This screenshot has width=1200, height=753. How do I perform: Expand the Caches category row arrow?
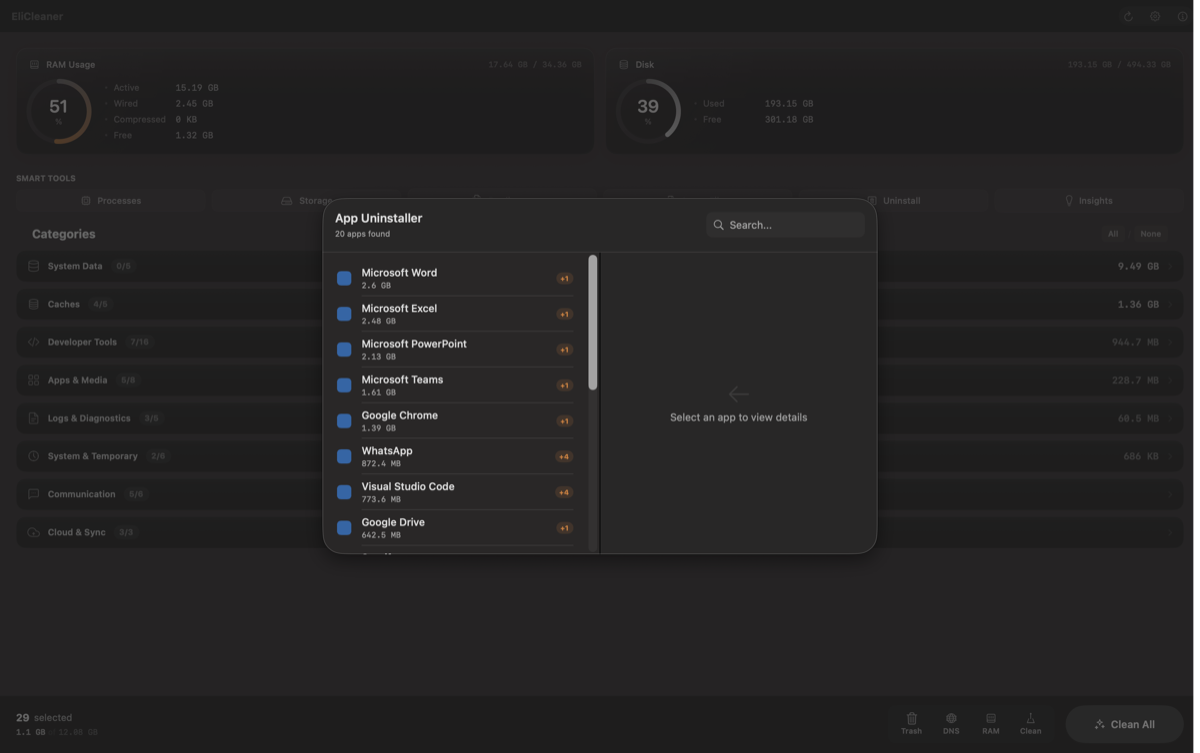(1171, 305)
